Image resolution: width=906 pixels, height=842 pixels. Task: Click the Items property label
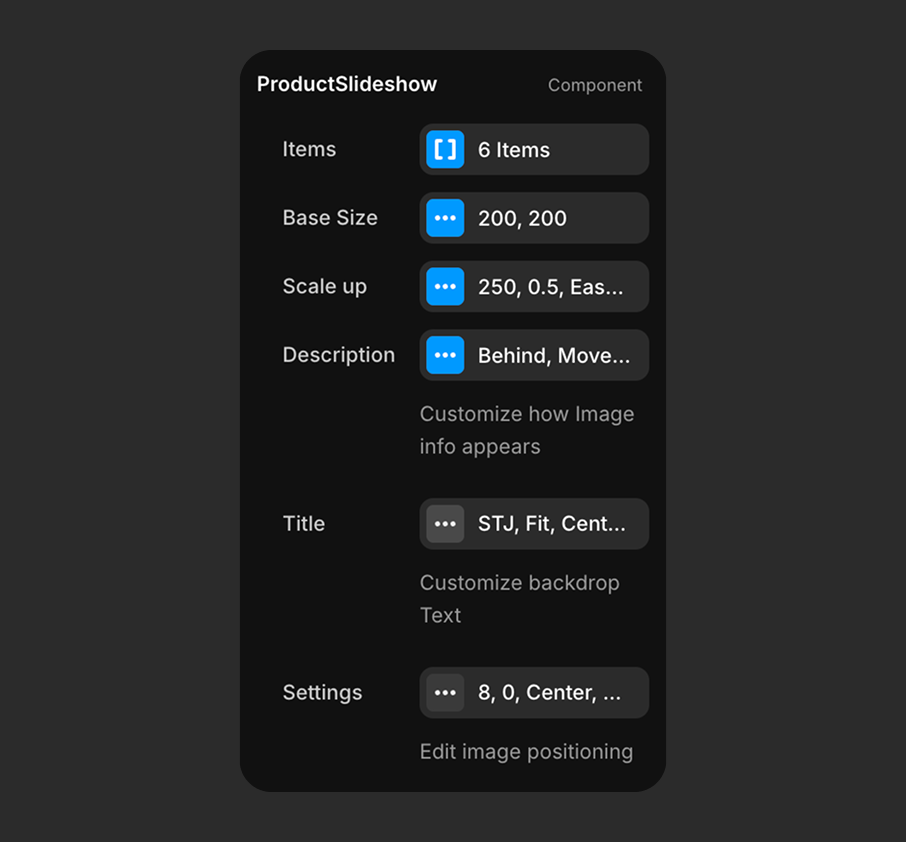tap(309, 150)
